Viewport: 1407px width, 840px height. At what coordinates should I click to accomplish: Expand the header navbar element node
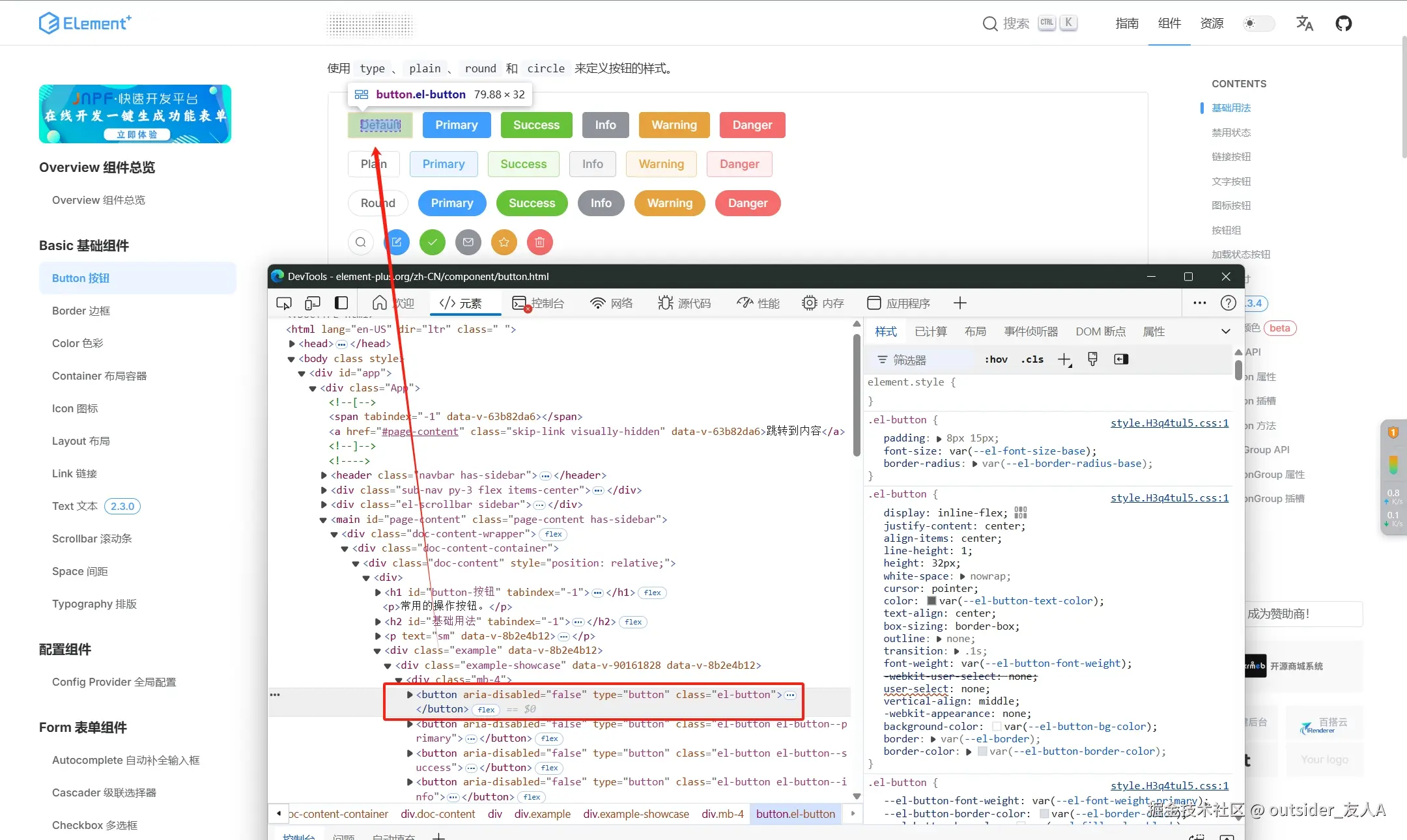(324, 475)
